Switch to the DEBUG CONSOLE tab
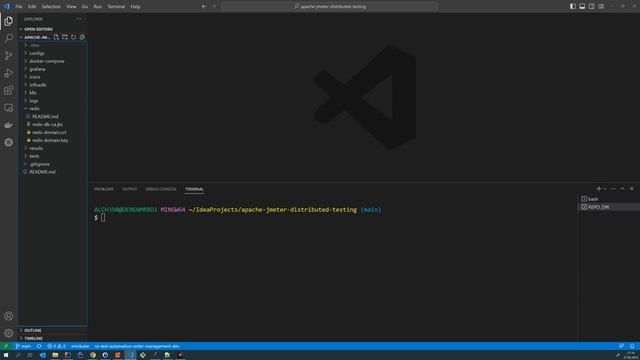The image size is (640, 360). tap(161, 189)
